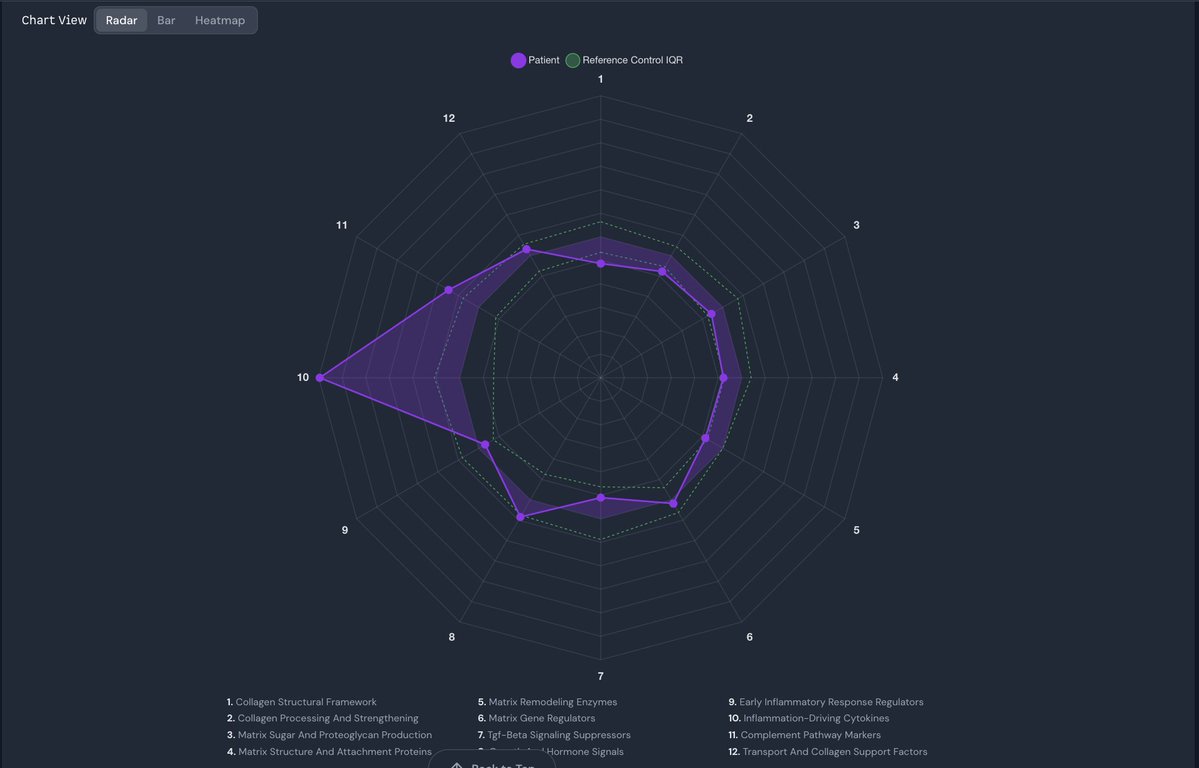Select the patient data point on axis 11
Screen dimensions: 1199x768
click(x=449, y=290)
